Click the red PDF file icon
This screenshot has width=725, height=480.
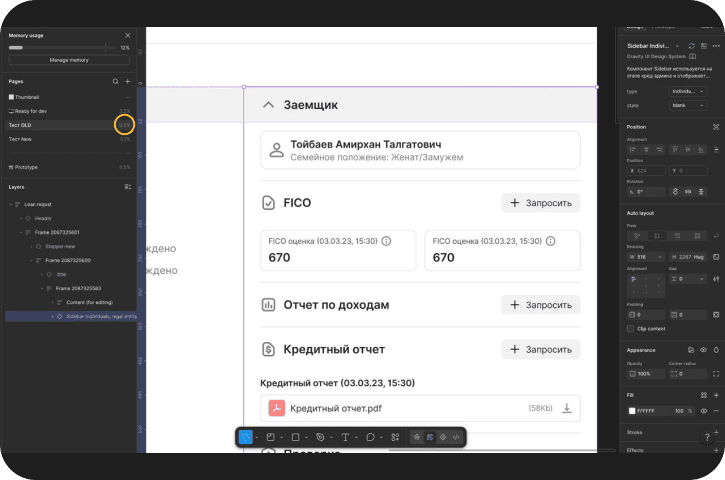[x=276, y=408]
